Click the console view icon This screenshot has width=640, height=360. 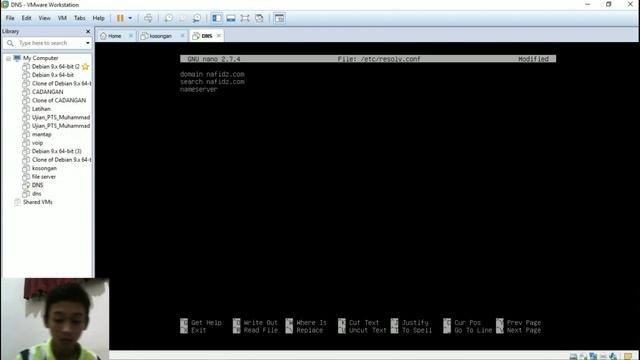[x=280, y=18]
